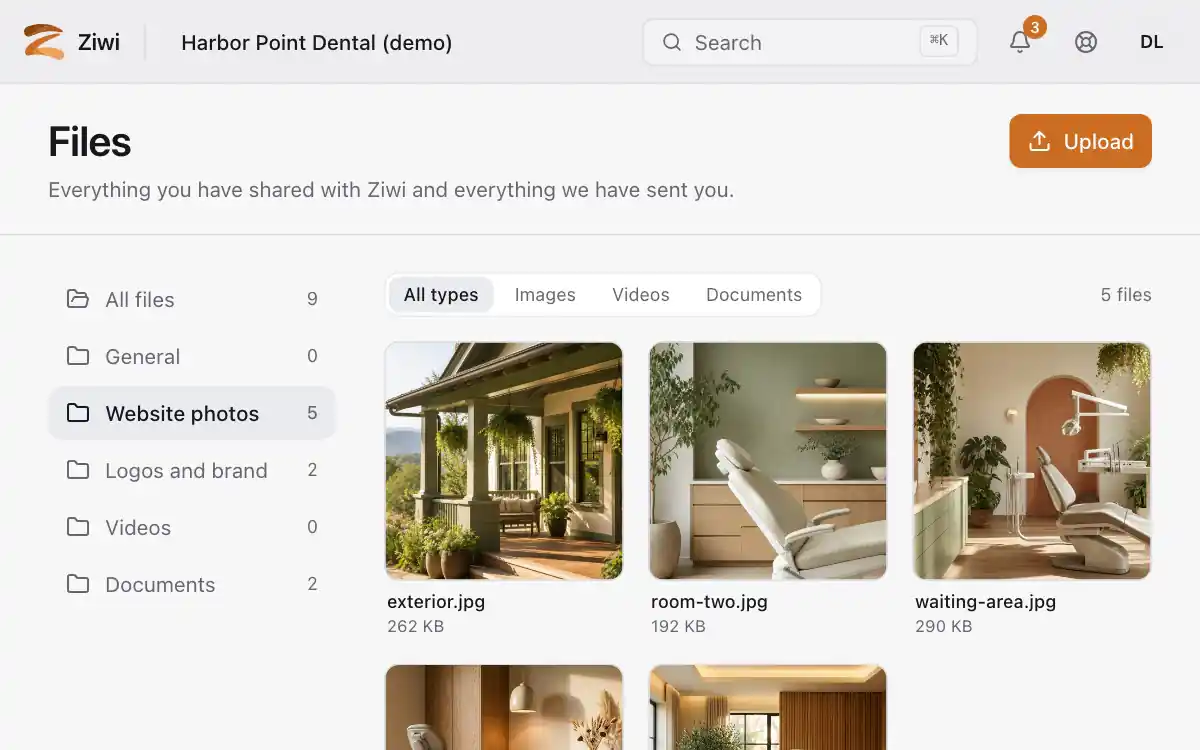Click the Documents folder icon in sidebar
This screenshot has height=750, width=1200.
[77, 584]
